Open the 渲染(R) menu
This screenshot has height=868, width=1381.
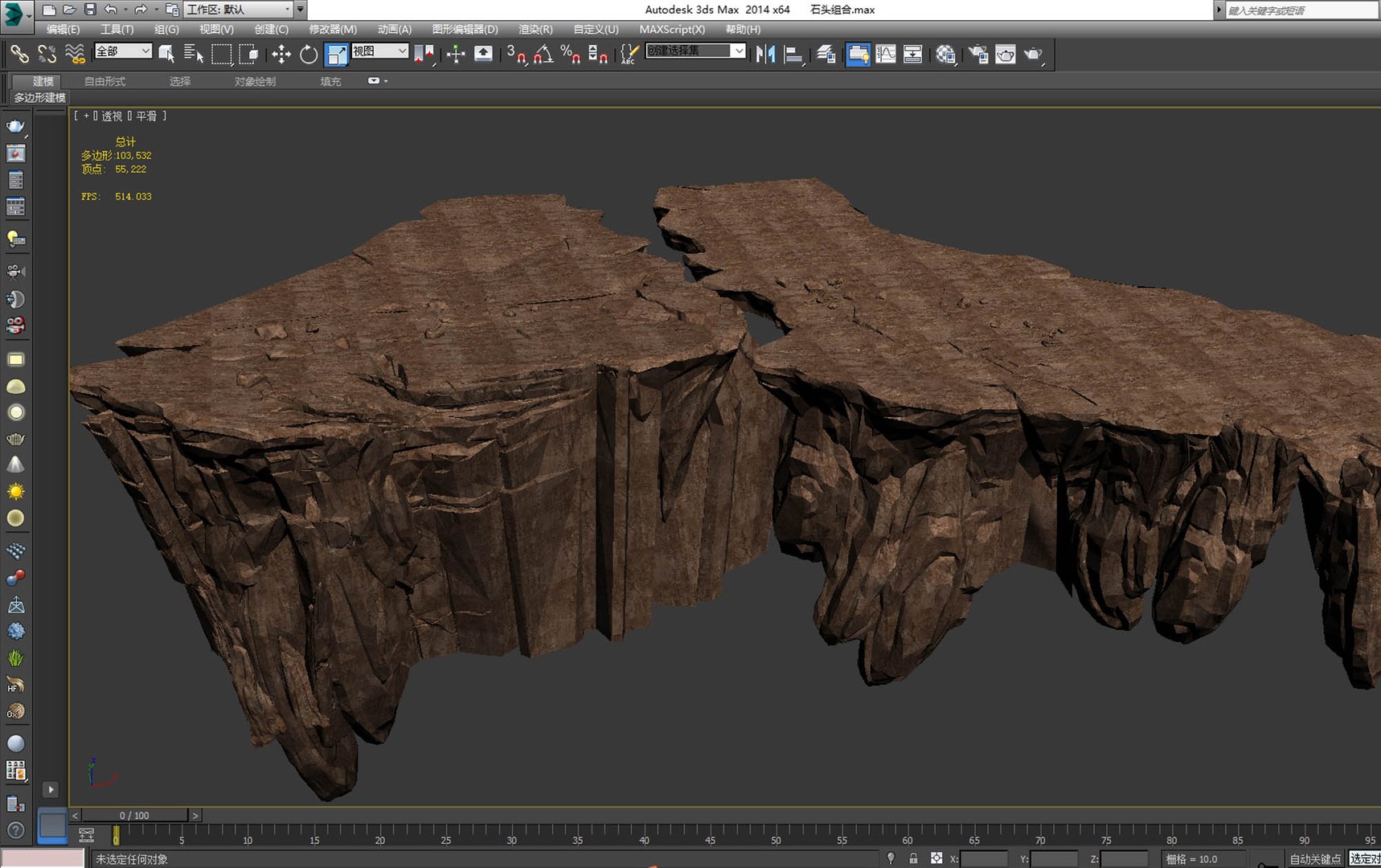point(535,29)
